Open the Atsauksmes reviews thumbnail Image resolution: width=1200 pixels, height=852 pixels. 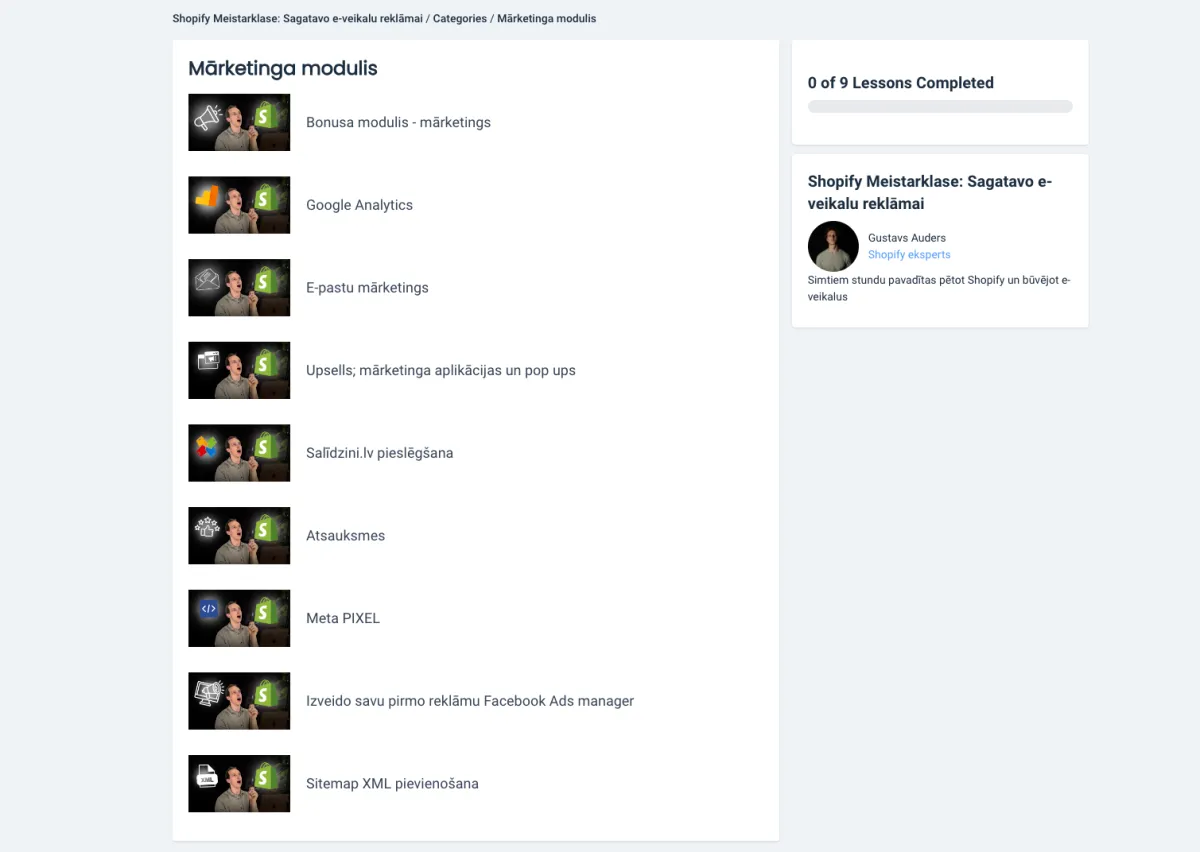click(239, 535)
